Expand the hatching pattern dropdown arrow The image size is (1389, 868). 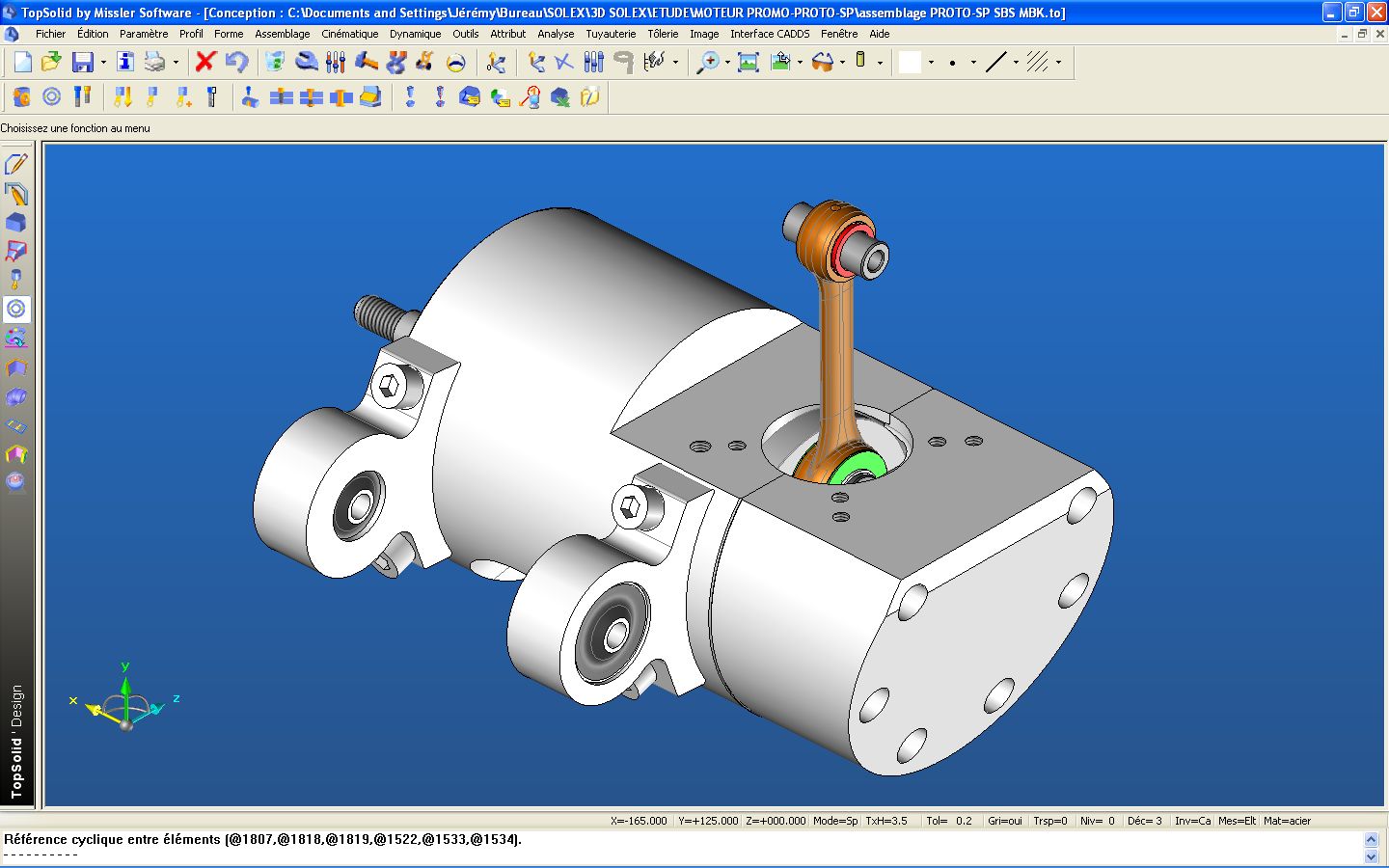coord(1058,64)
